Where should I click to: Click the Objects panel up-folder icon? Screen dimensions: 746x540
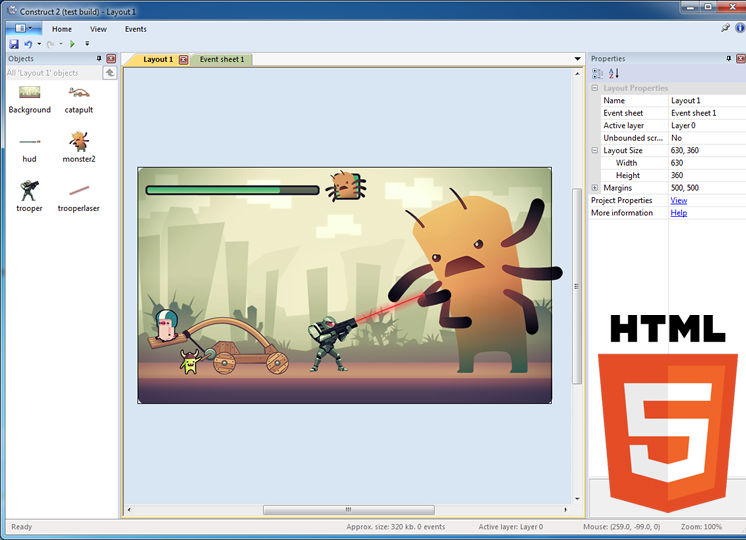(110, 73)
